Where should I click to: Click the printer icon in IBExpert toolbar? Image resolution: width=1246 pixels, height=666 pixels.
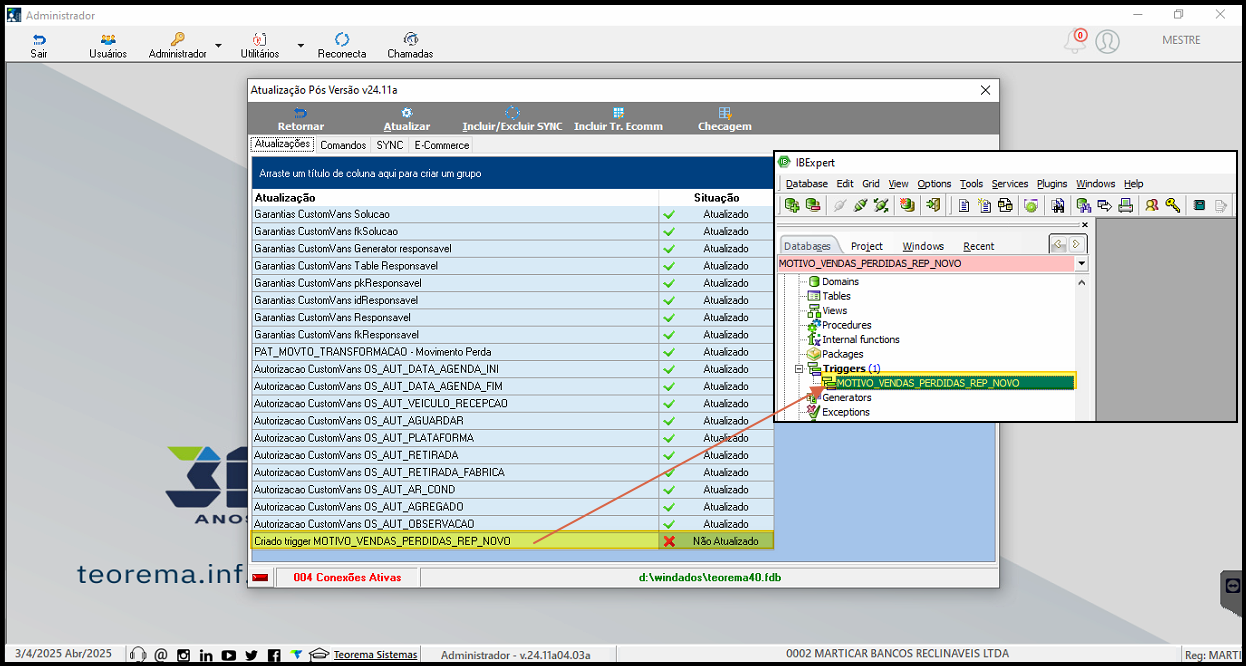[x=1125, y=205]
